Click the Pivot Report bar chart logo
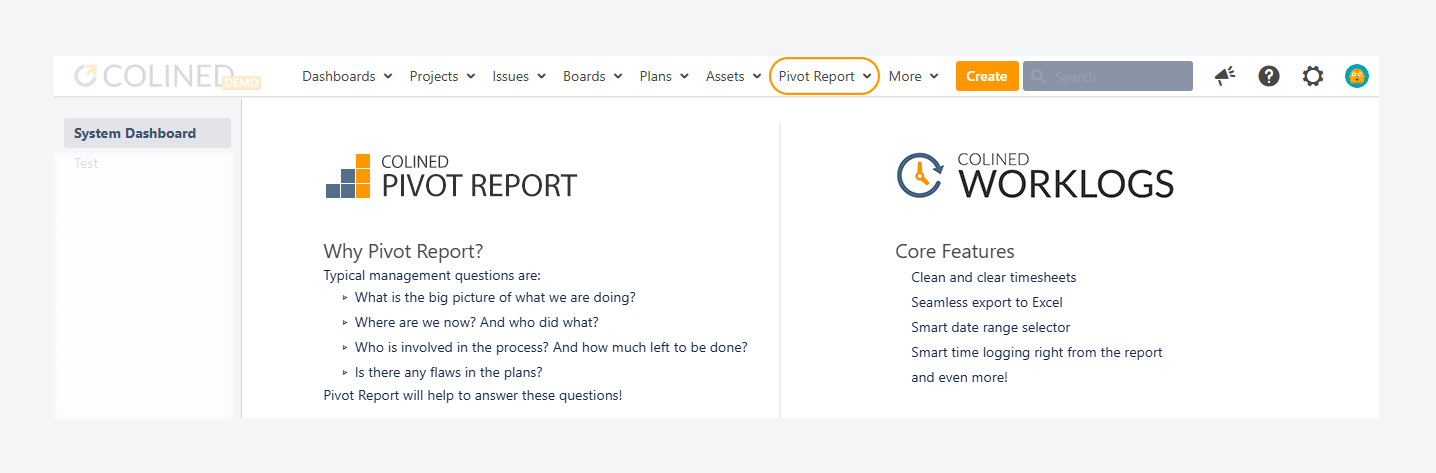The image size is (1436, 473). point(348,175)
